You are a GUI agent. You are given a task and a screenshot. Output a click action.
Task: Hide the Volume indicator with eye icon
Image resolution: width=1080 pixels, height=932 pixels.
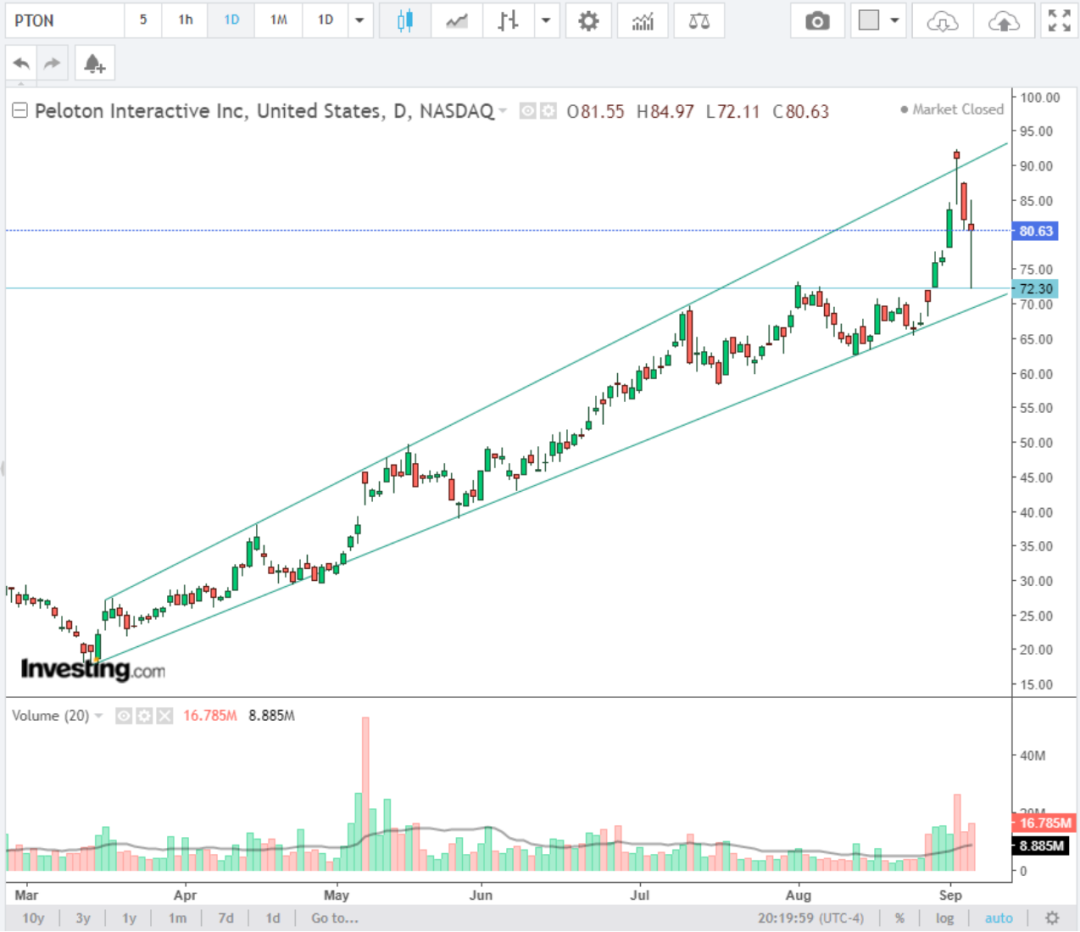click(x=123, y=716)
